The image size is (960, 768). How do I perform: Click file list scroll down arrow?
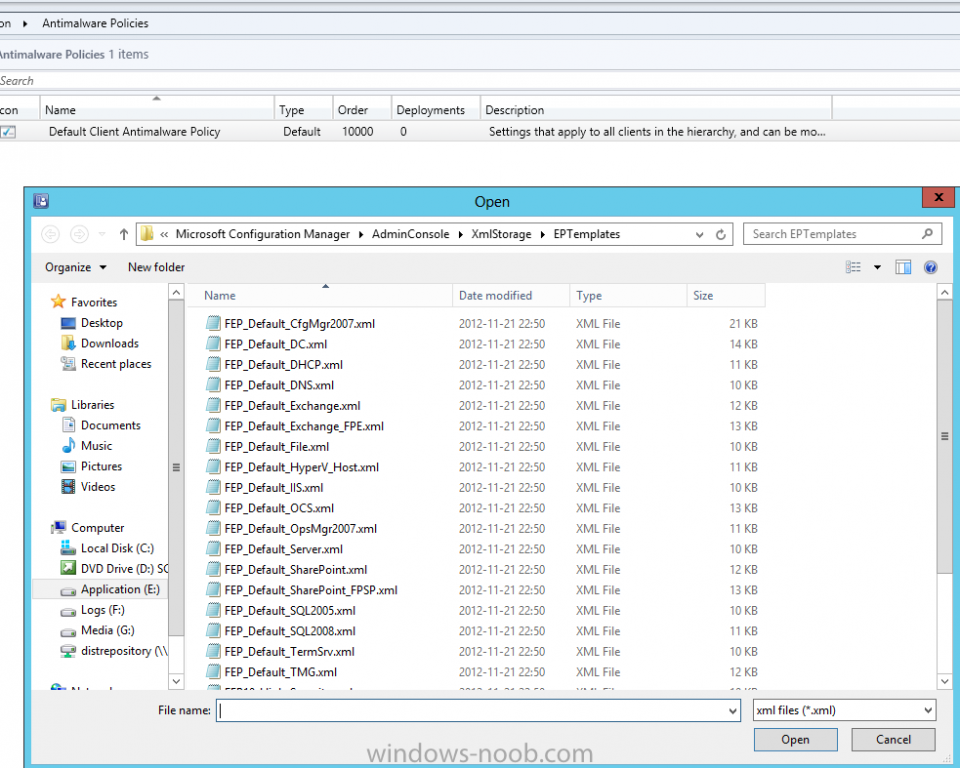(x=944, y=680)
